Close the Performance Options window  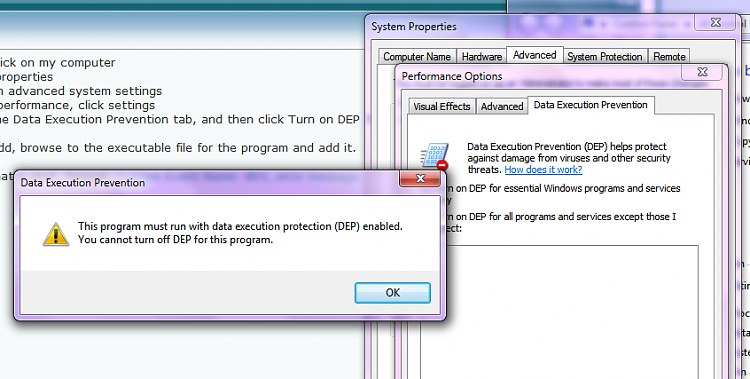coord(702,72)
